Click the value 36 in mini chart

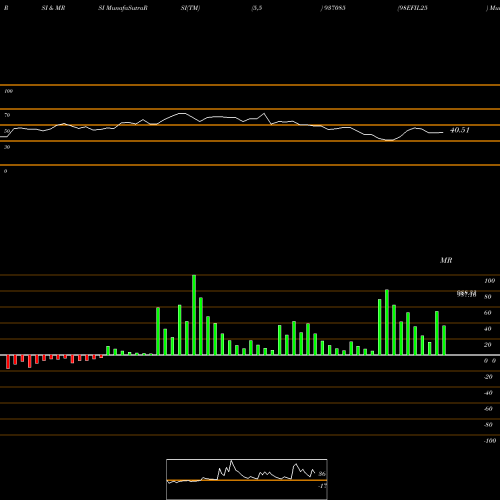[x=322, y=474]
